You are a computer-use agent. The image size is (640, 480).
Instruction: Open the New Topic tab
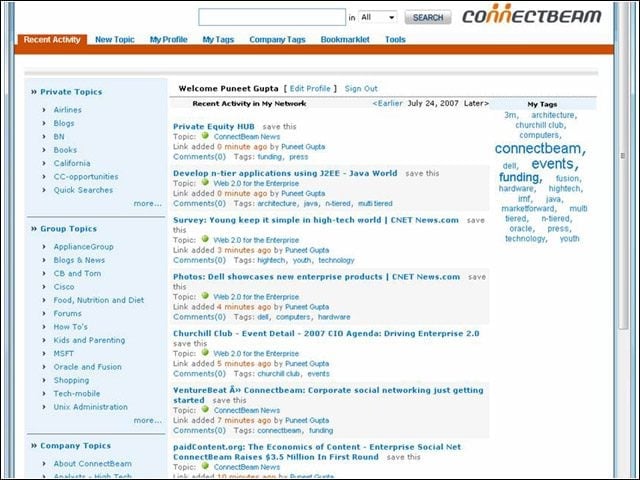tap(115, 40)
